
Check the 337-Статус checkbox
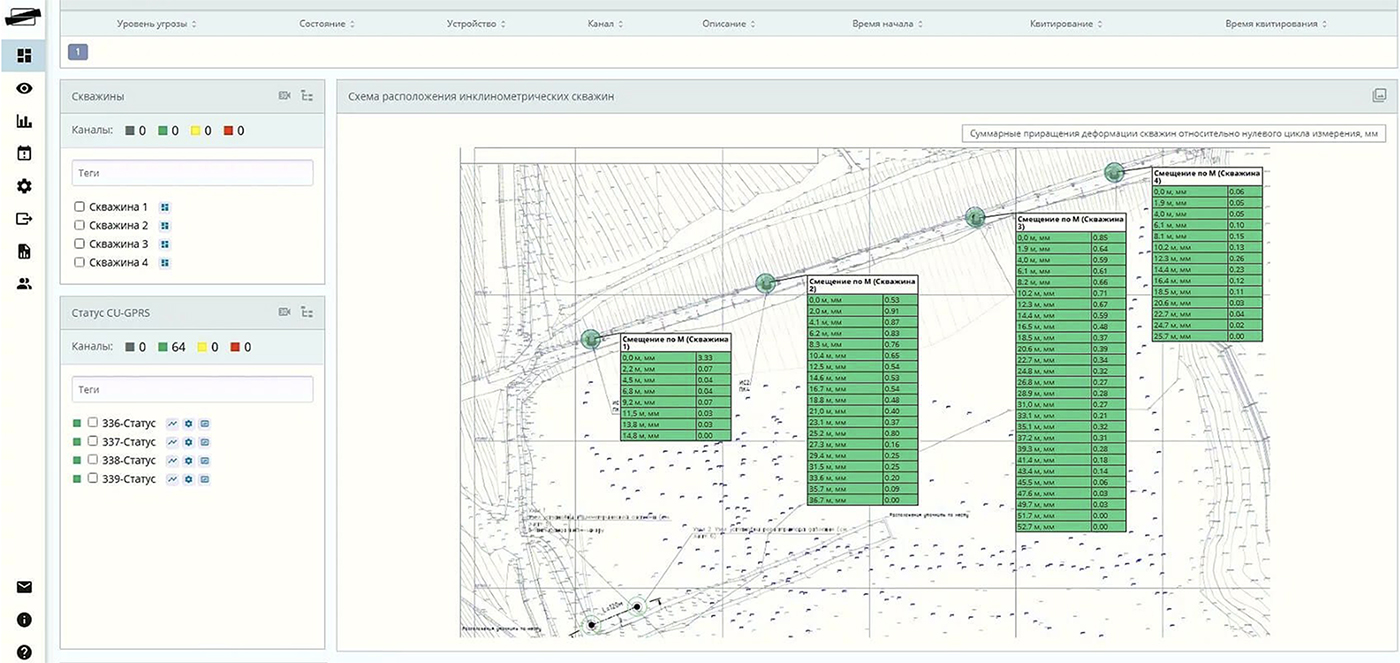[93, 442]
